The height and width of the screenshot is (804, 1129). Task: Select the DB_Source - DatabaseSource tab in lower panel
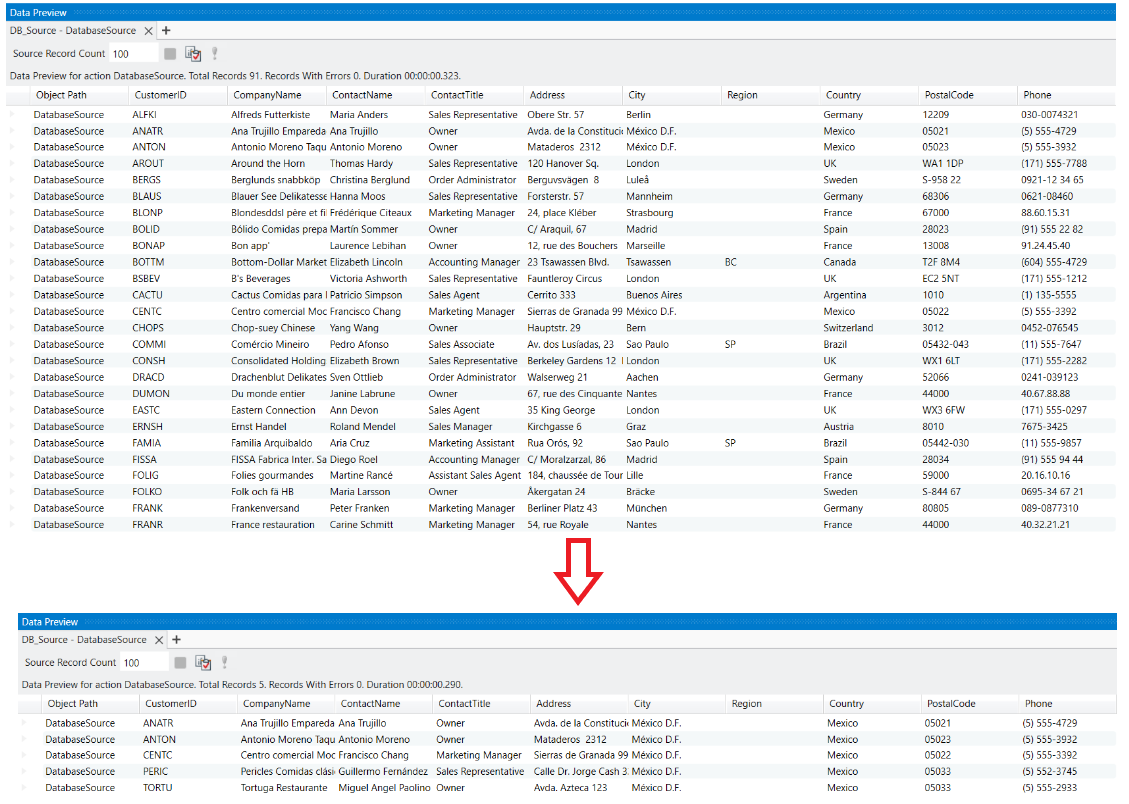84,639
